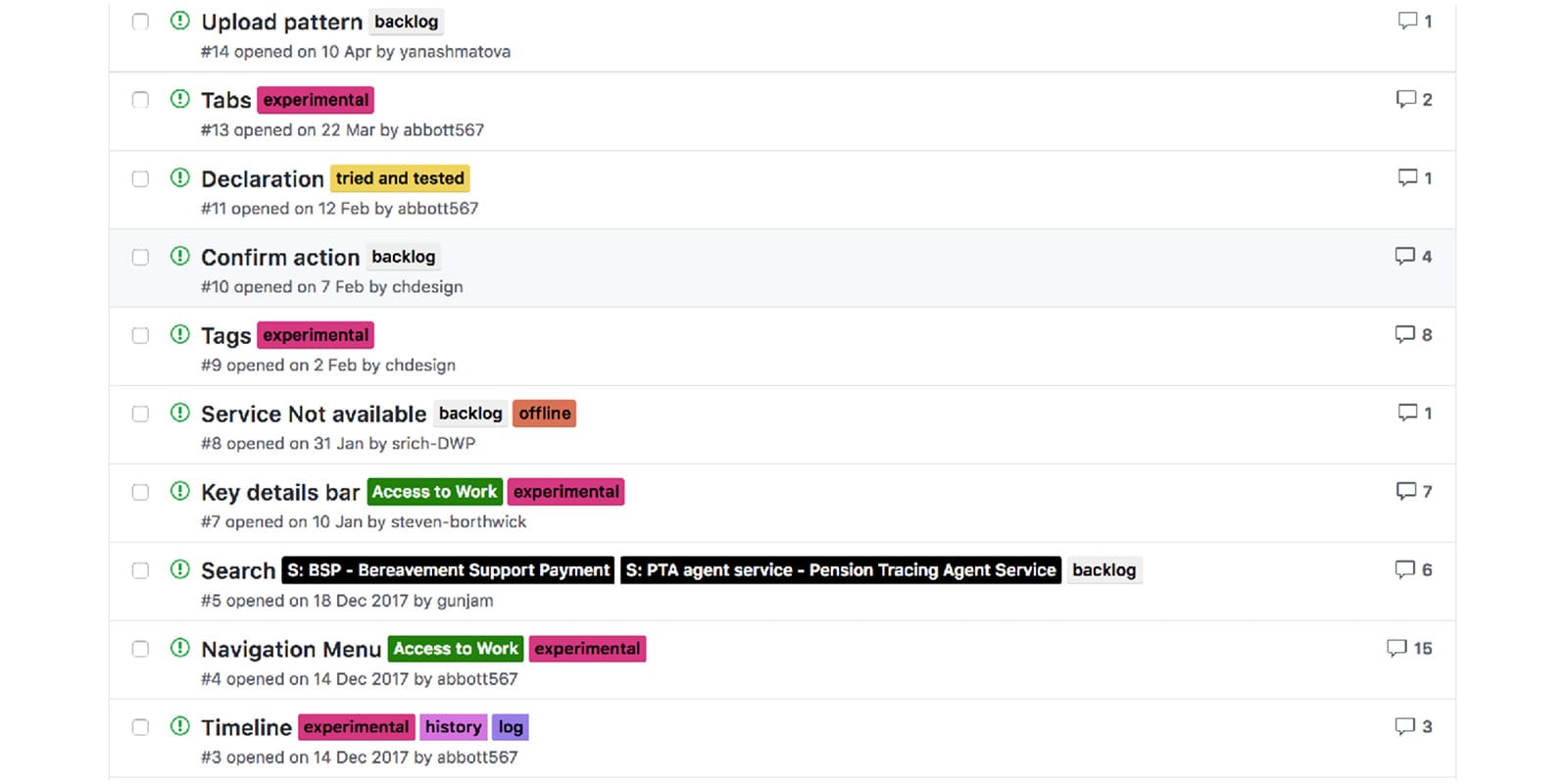Open comments icon for Upload pattern

click(1407, 21)
